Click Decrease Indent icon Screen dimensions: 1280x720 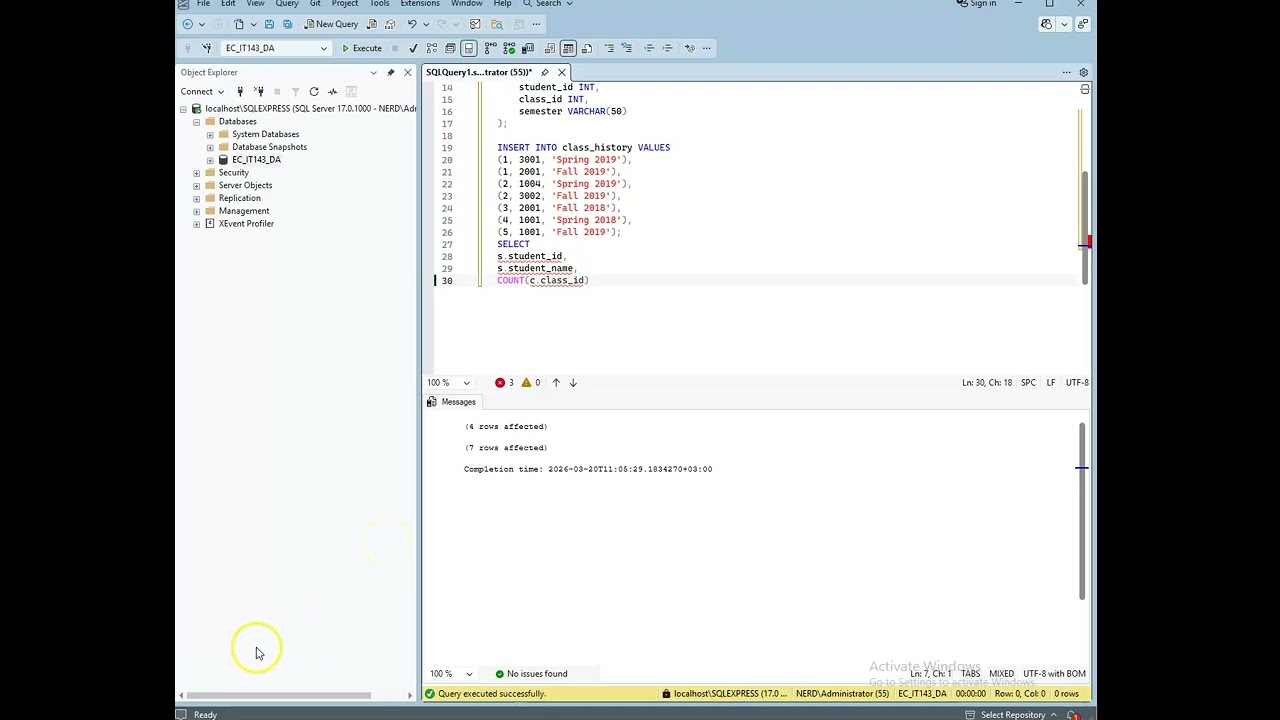649,48
